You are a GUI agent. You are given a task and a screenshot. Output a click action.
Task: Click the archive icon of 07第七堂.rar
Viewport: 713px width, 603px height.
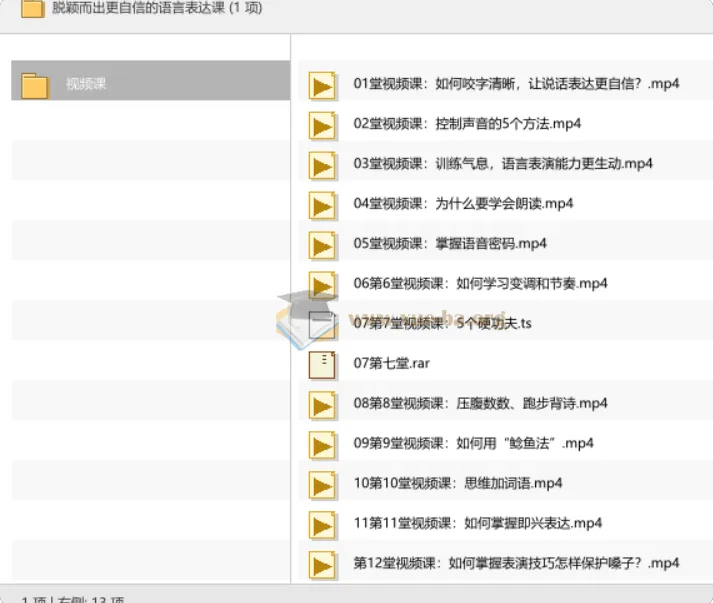coord(322,365)
